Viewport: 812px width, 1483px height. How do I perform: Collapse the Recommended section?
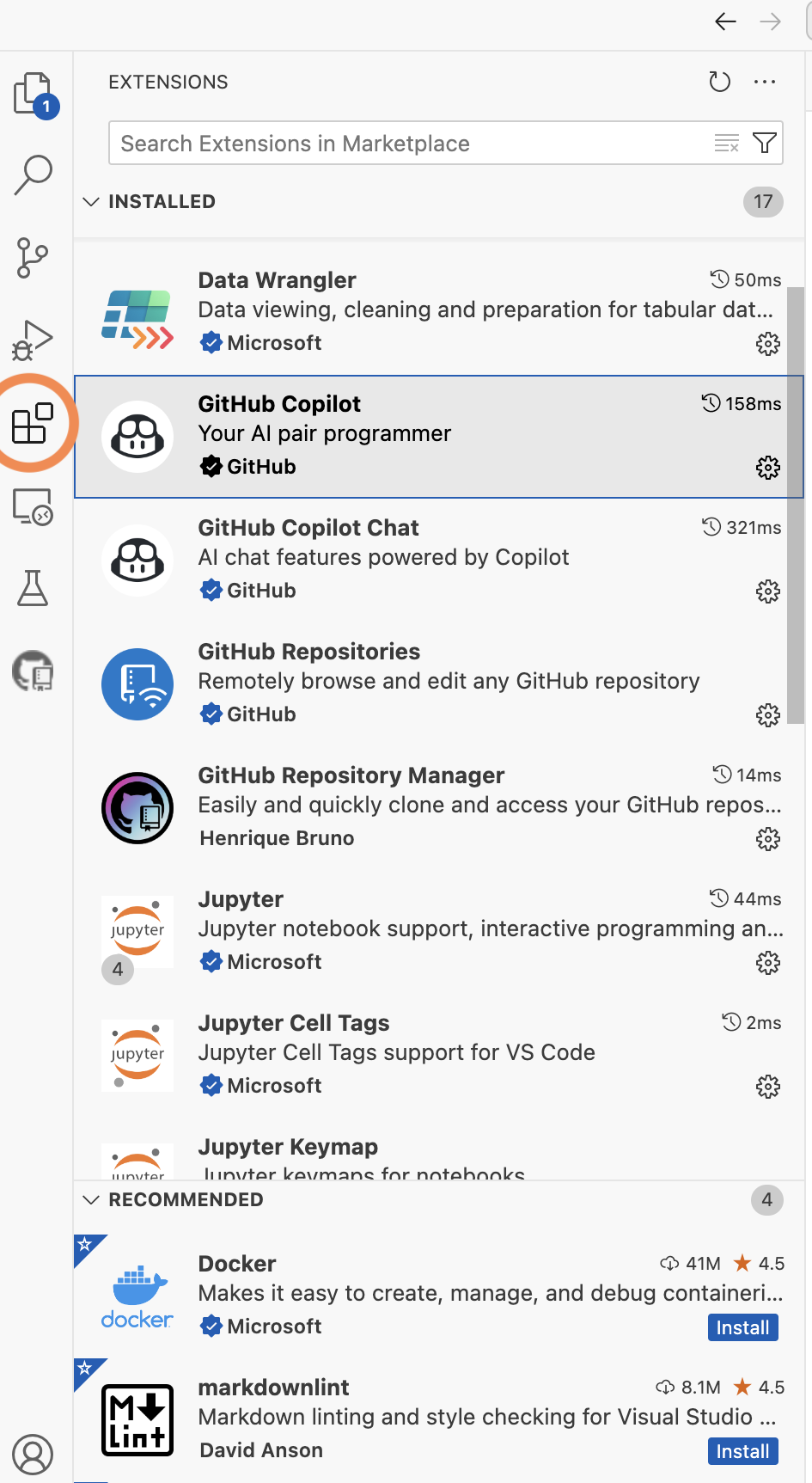(x=91, y=1199)
